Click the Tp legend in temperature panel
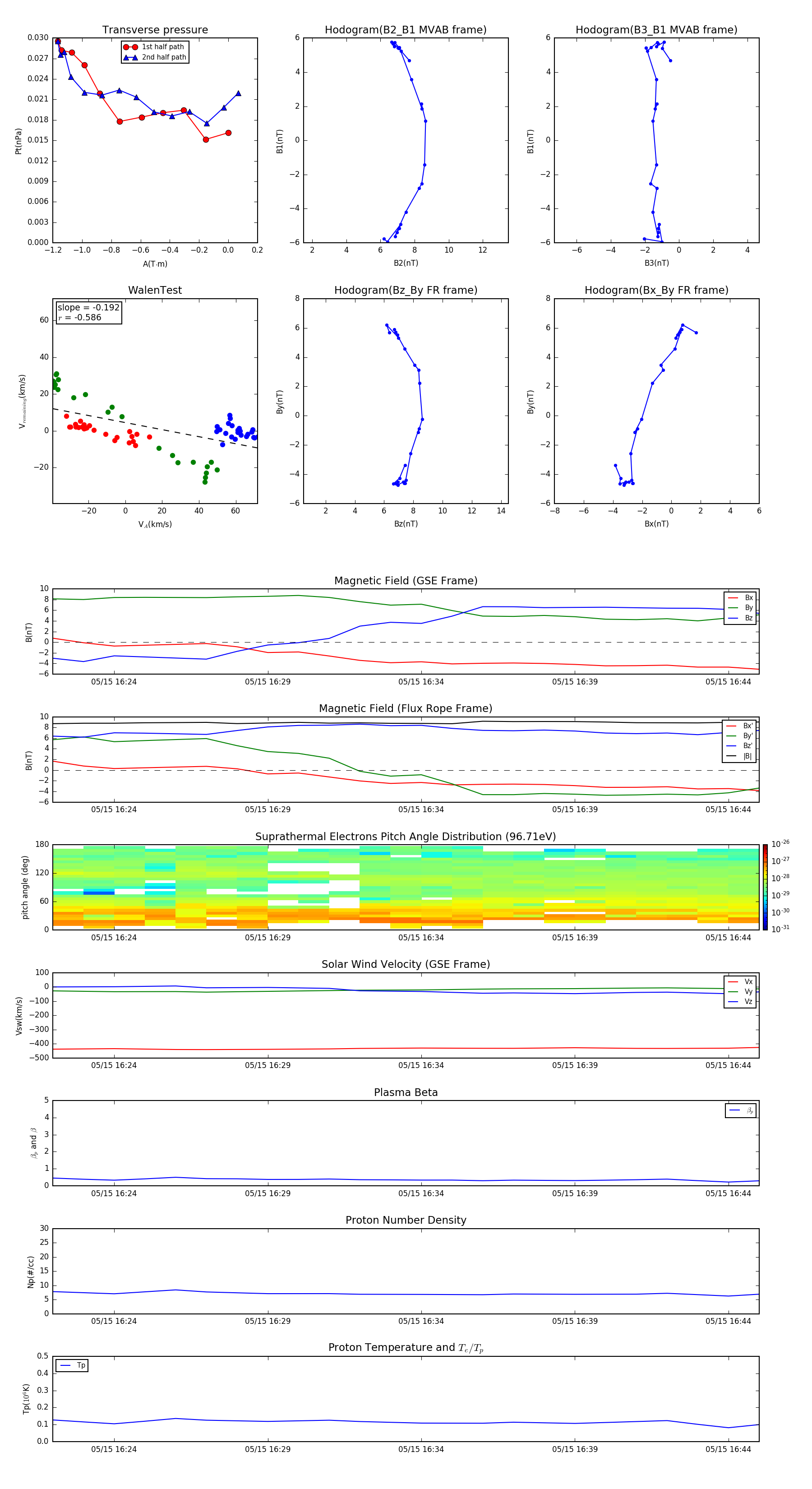This screenshot has width=812, height=1489. (x=72, y=1365)
